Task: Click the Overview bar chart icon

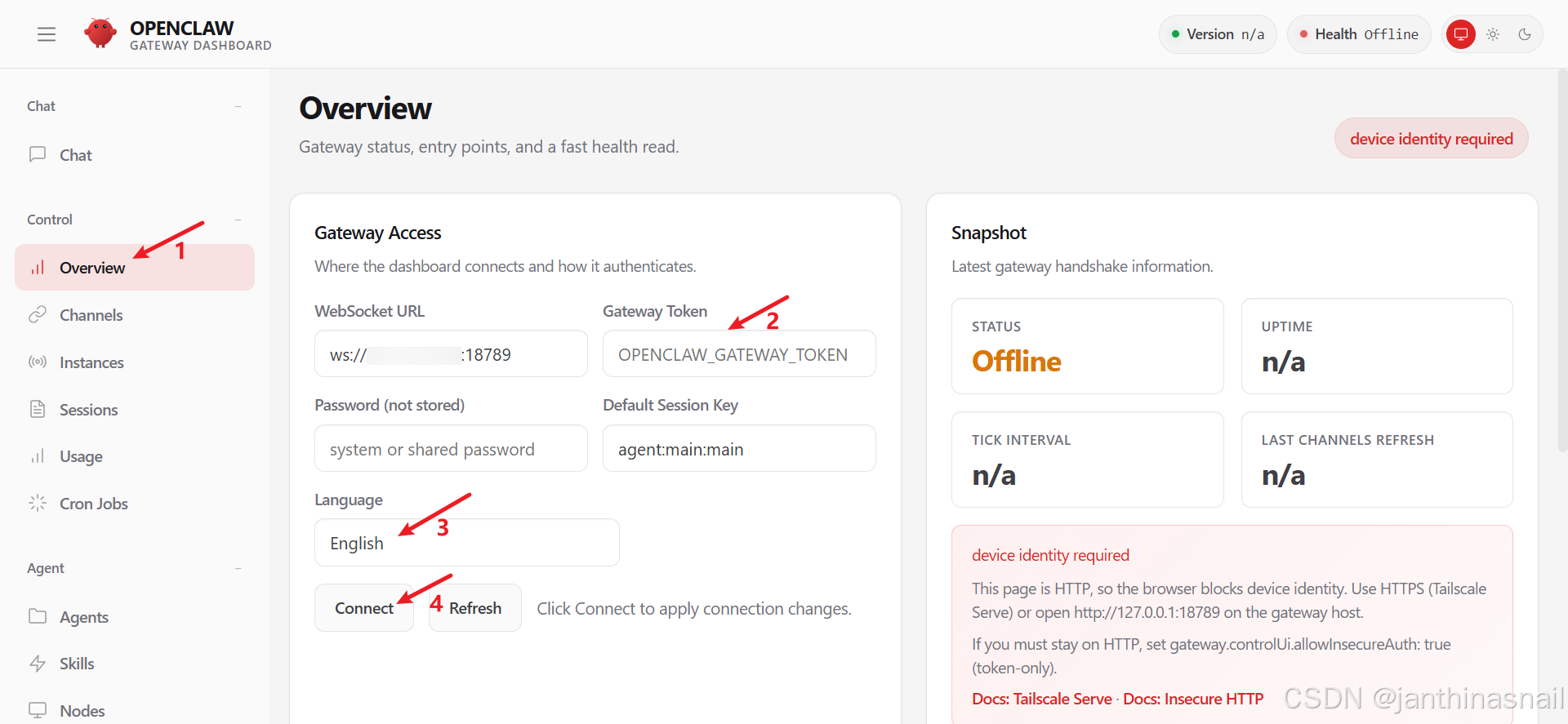Action: pos(38,268)
